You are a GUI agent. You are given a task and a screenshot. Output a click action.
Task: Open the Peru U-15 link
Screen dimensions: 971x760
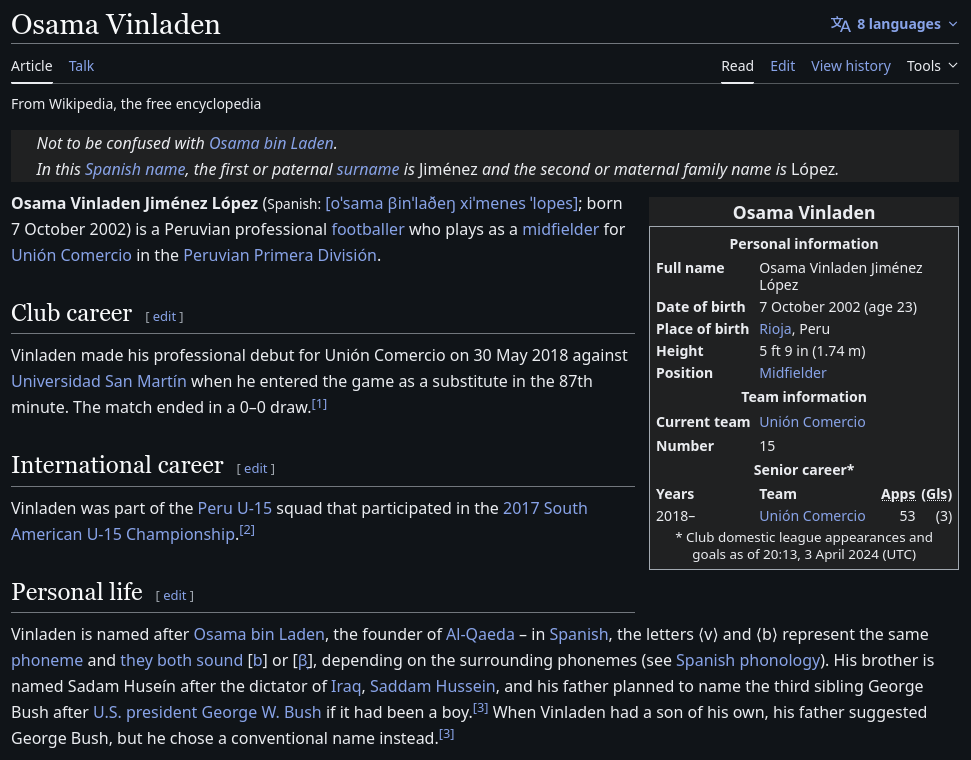235,508
